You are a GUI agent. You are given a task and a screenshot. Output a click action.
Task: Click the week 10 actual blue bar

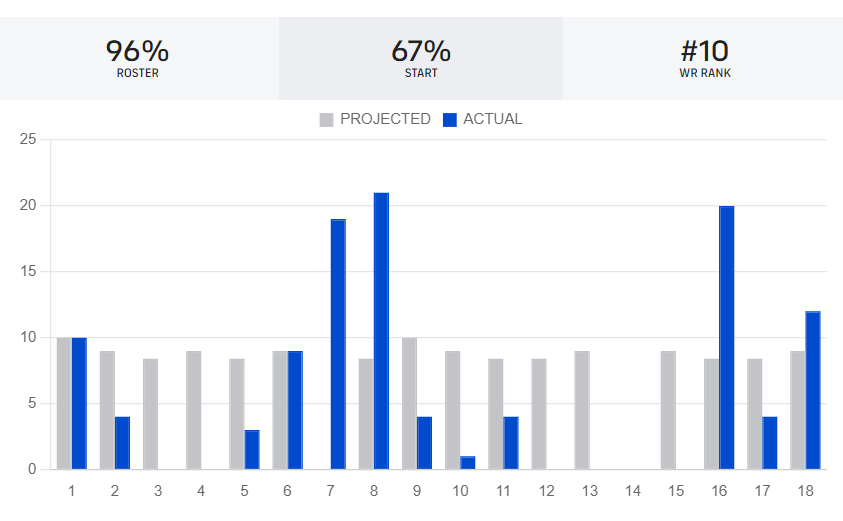pos(467,463)
